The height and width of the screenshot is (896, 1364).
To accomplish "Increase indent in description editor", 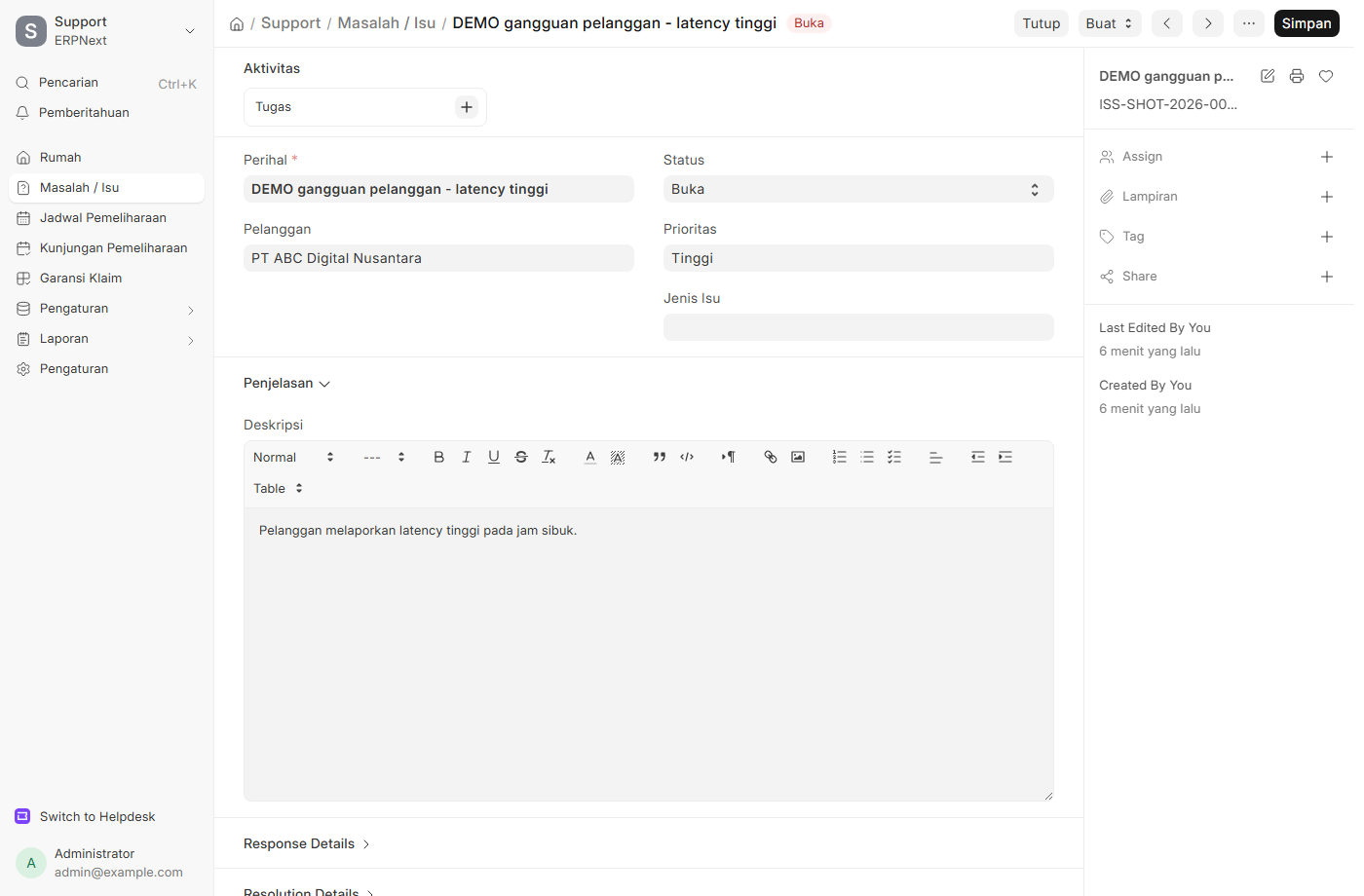I will point(1005,457).
